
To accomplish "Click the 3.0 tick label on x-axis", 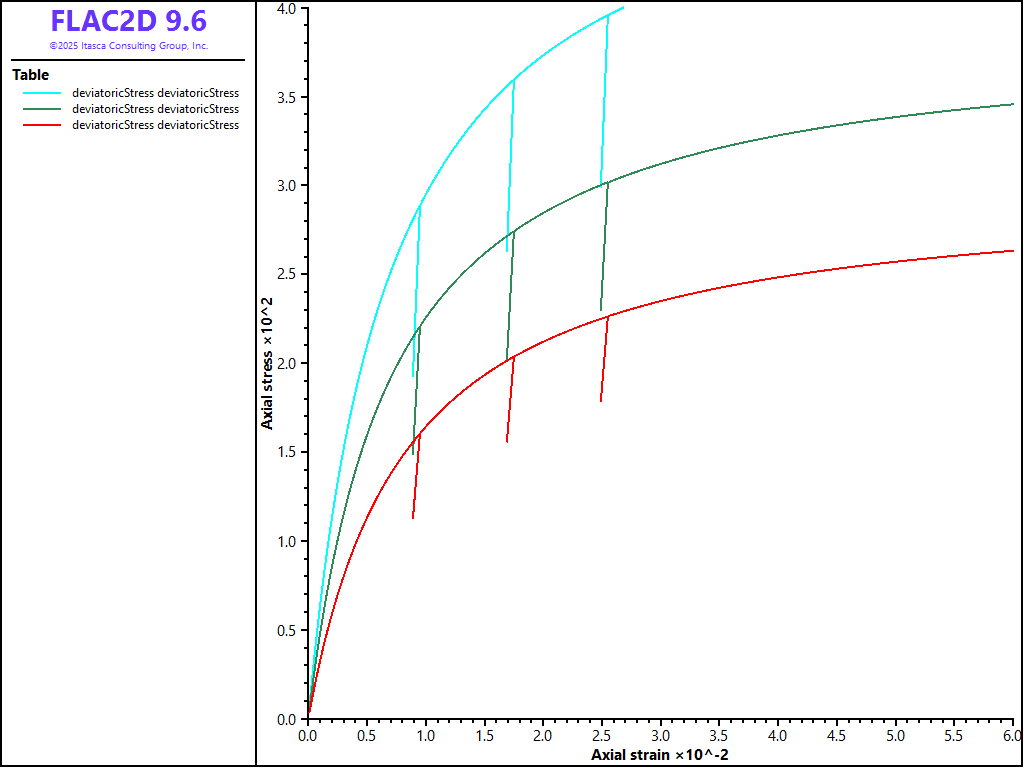I will click(x=660, y=735).
